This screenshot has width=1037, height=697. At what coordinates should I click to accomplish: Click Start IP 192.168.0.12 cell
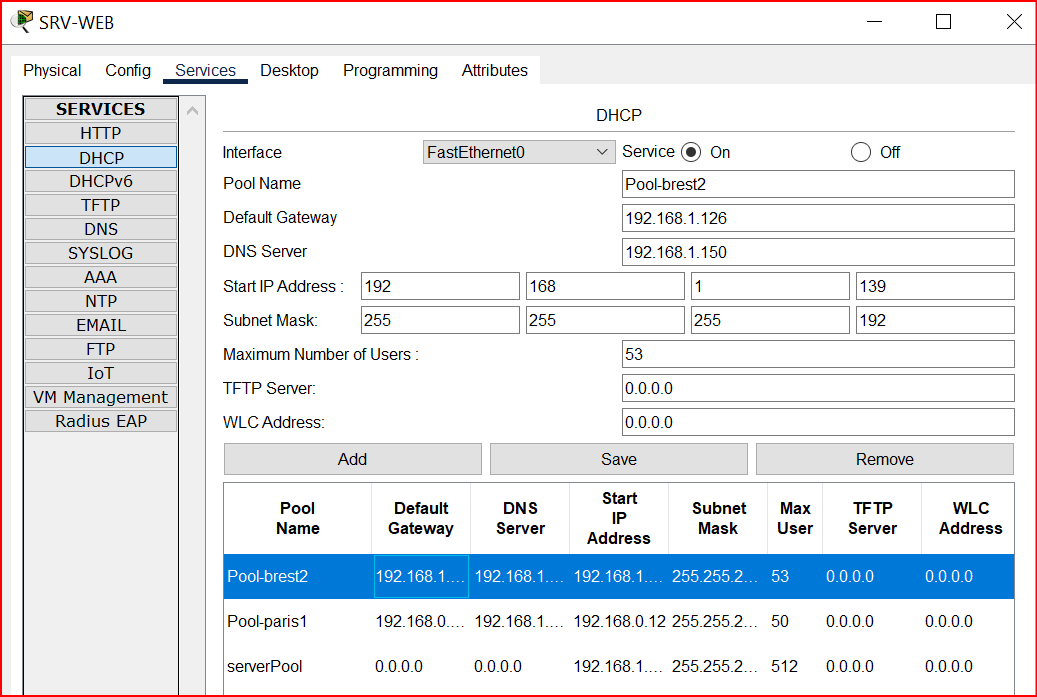(619, 621)
